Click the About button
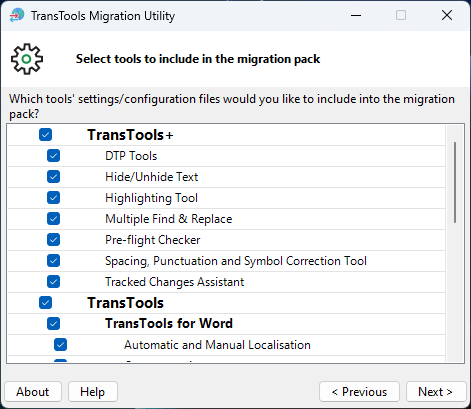Viewport: 471px width, 409px height. coord(33,392)
